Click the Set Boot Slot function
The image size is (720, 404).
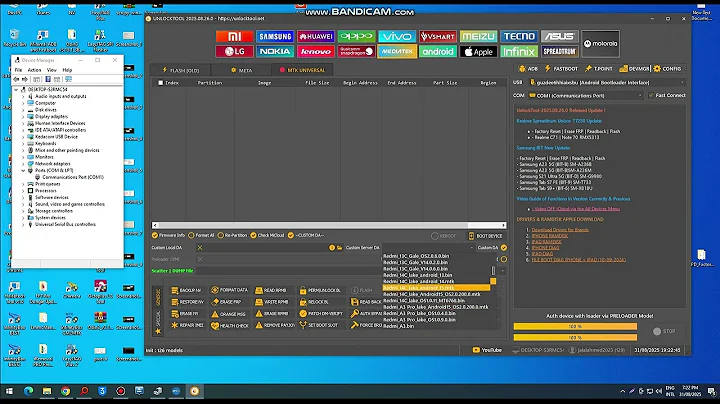click(x=319, y=325)
